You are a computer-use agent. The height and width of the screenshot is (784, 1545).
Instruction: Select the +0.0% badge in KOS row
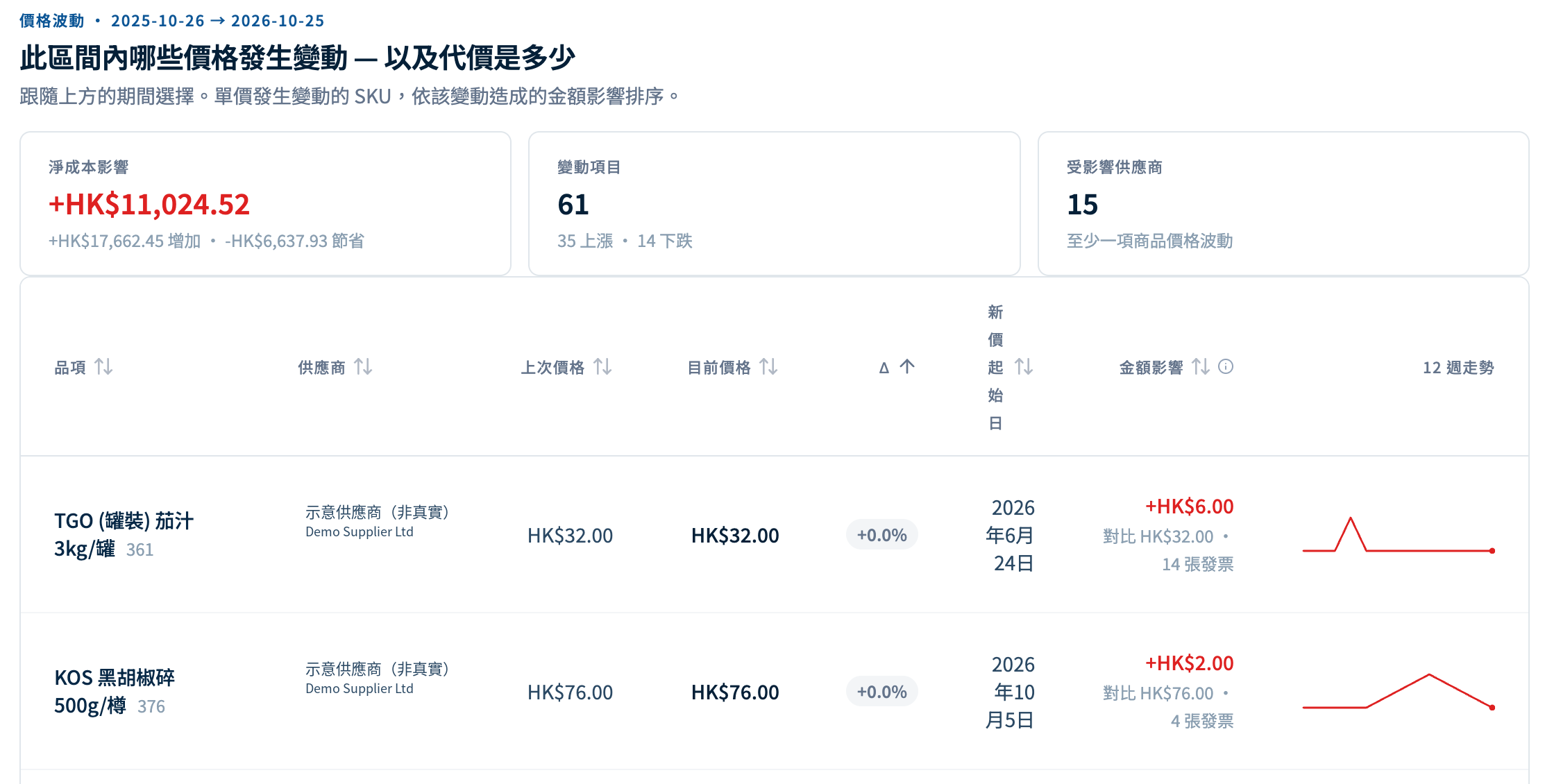pos(881,692)
